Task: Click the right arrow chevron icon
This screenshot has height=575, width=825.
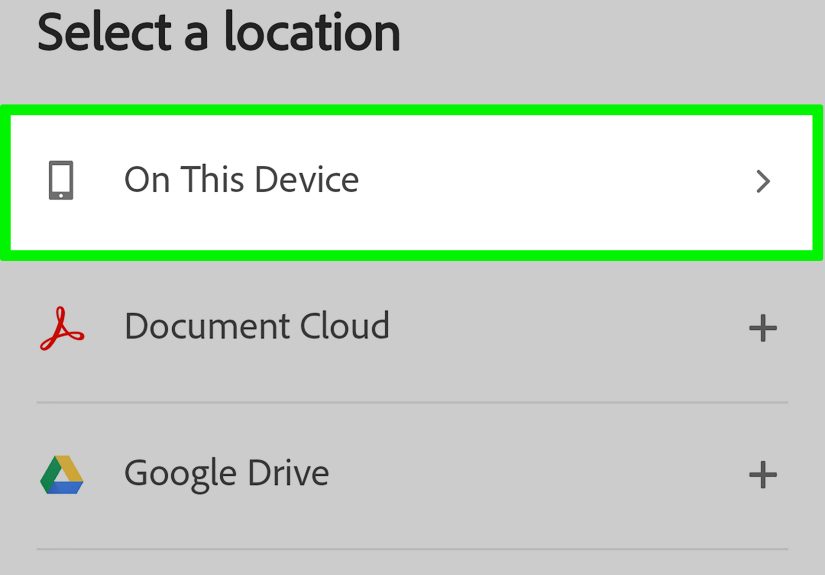Action: (x=763, y=181)
